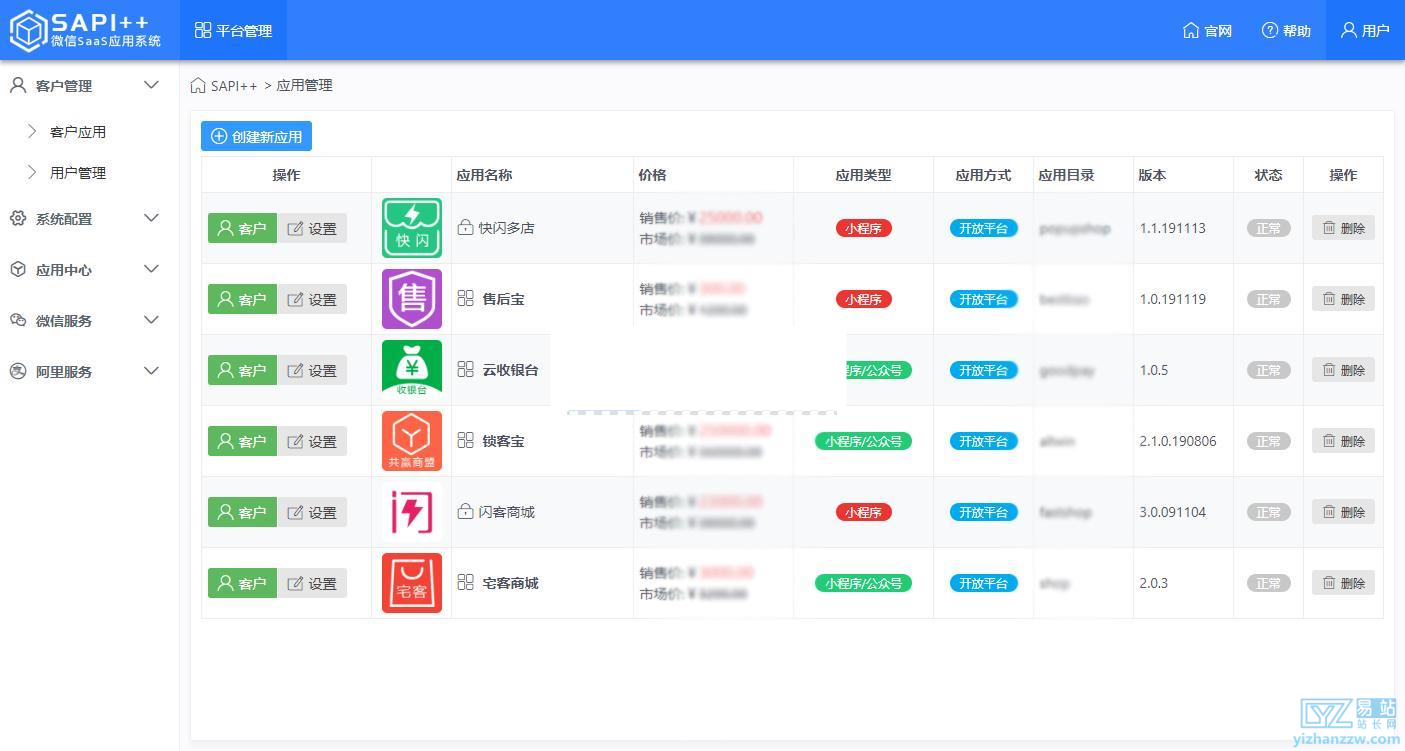Image resolution: width=1405 pixels, height=751 pixels.
Task: Click the 正常 status toggle for 宅客商城
Action: pyautogui.click(x=1267, y=583)
